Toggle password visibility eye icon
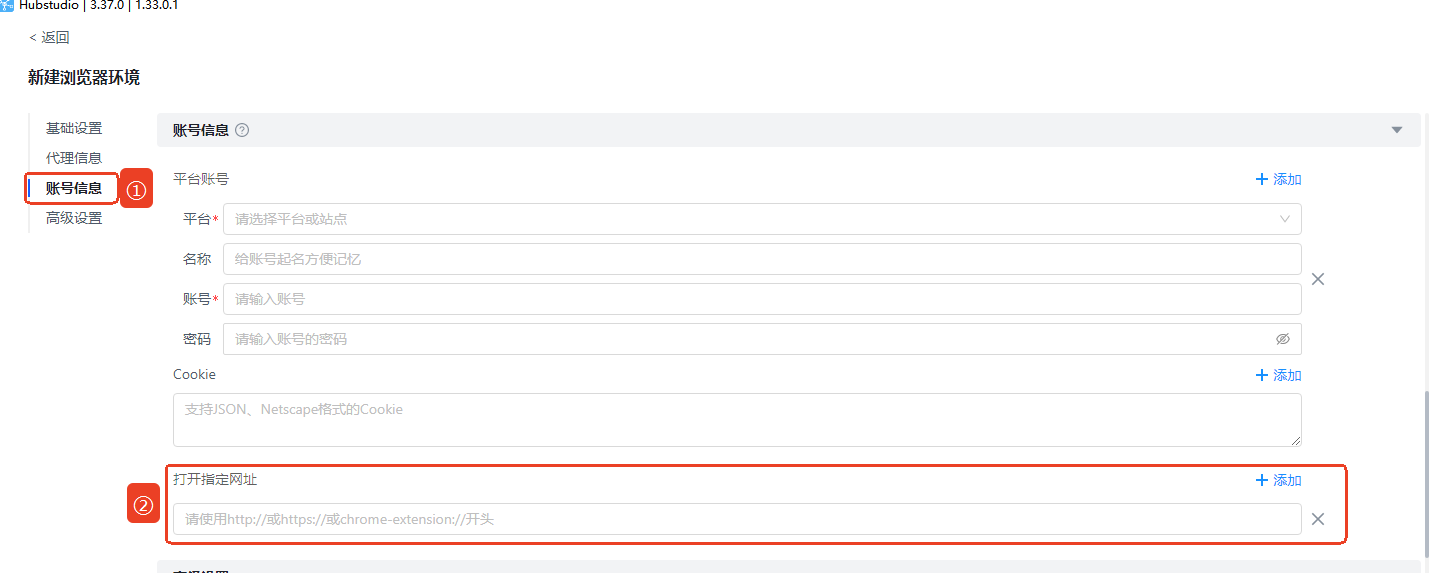This screenshot has width=1431, height=573. (x=1283, y=339)
